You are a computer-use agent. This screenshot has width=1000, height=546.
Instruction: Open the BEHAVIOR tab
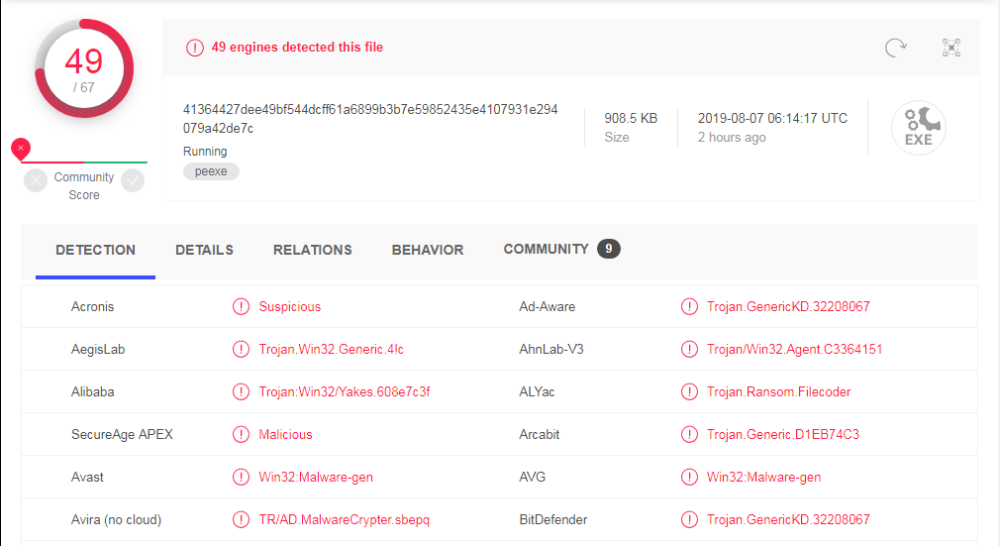point(427,250)
